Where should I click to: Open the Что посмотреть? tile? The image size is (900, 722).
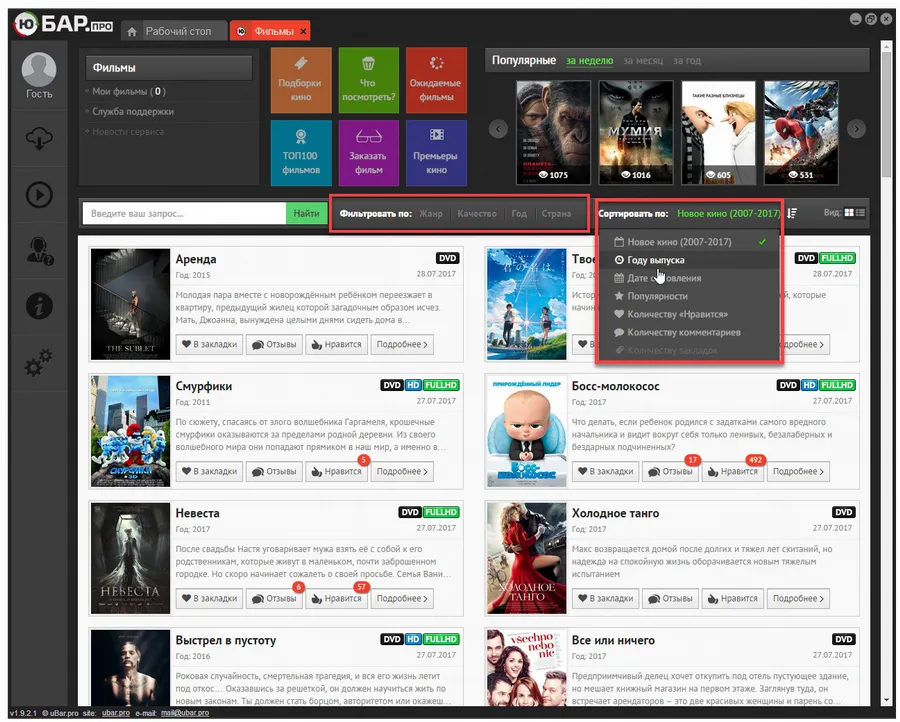click(368, 80)
